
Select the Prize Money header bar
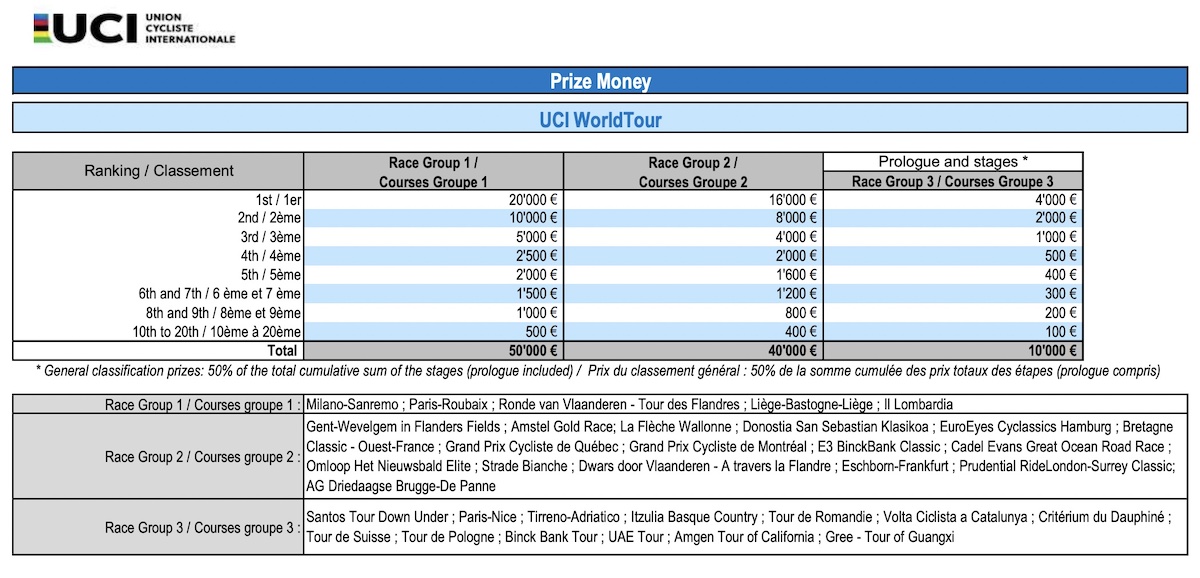[x=600, y=81]
